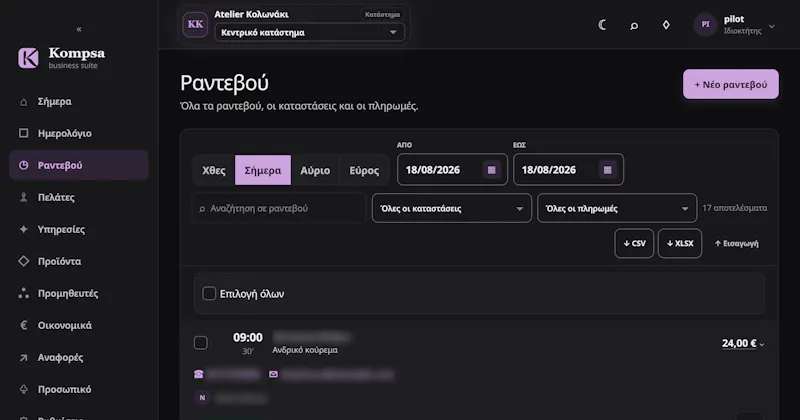Click the KK store avatar
This screenshot has width=800, height=420.
[x=195, y=24]
